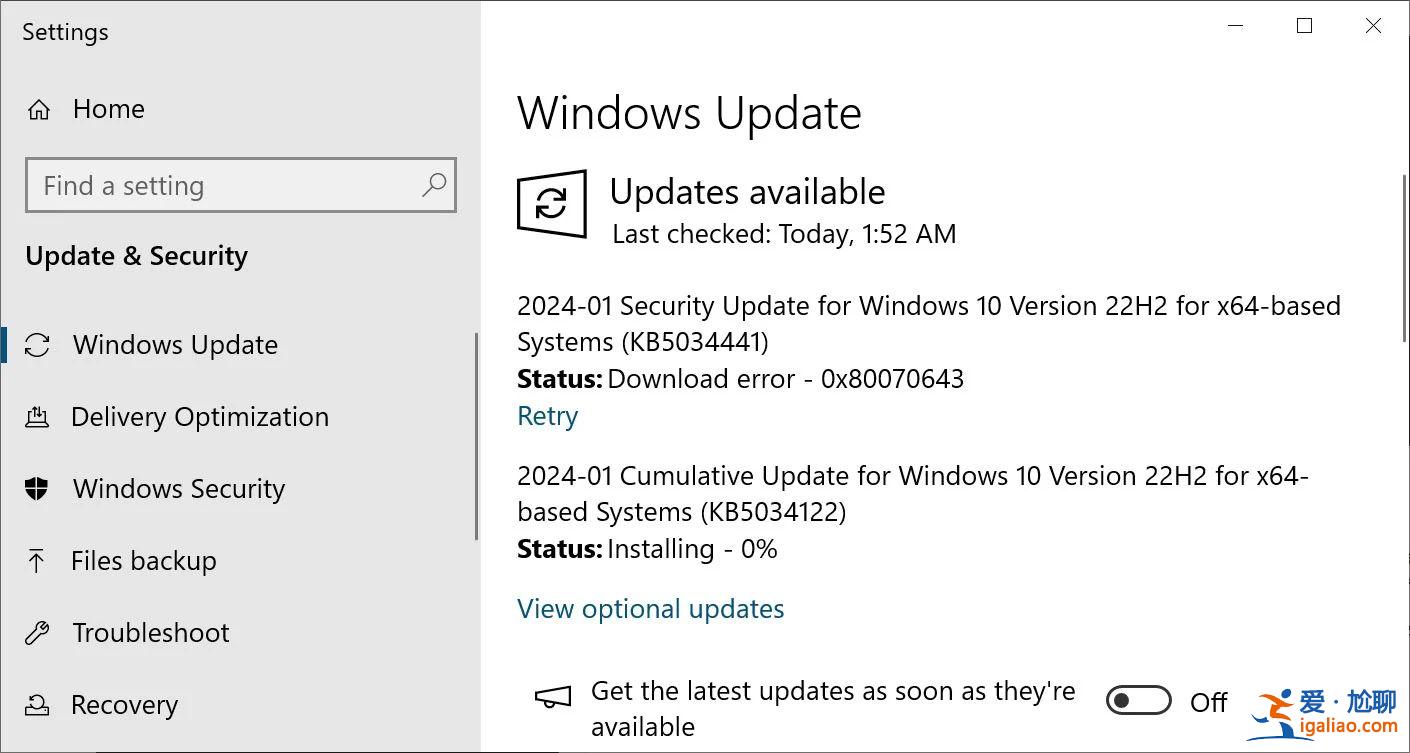The height and width of the screenshot is (753, 1410).
Task: Open Update & Security section header
Action: click(x=136, y=256)
